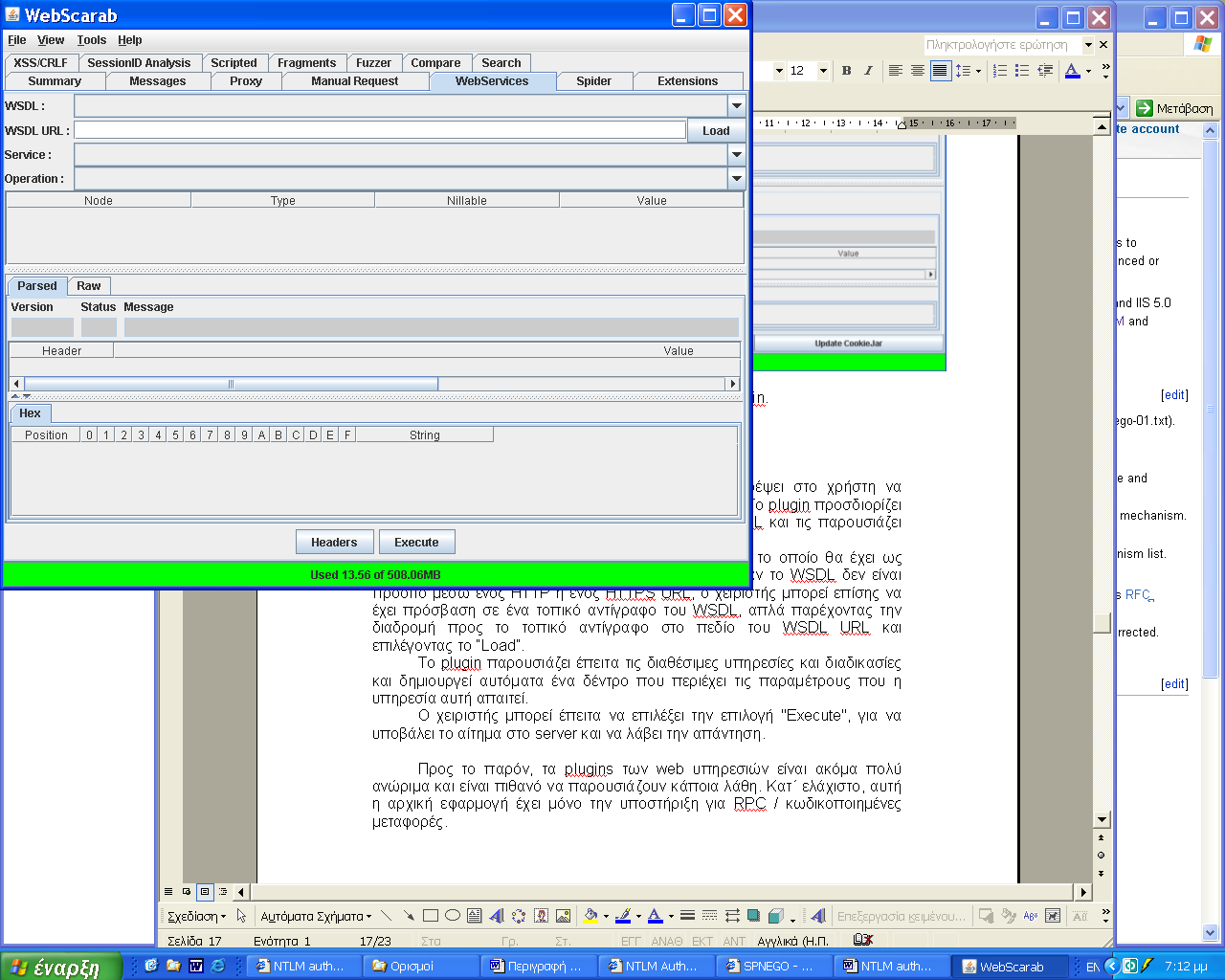This screenshot has height=980, width=1225.
Task: Click the Load button in WebScarab
Action: pos(716,131)
